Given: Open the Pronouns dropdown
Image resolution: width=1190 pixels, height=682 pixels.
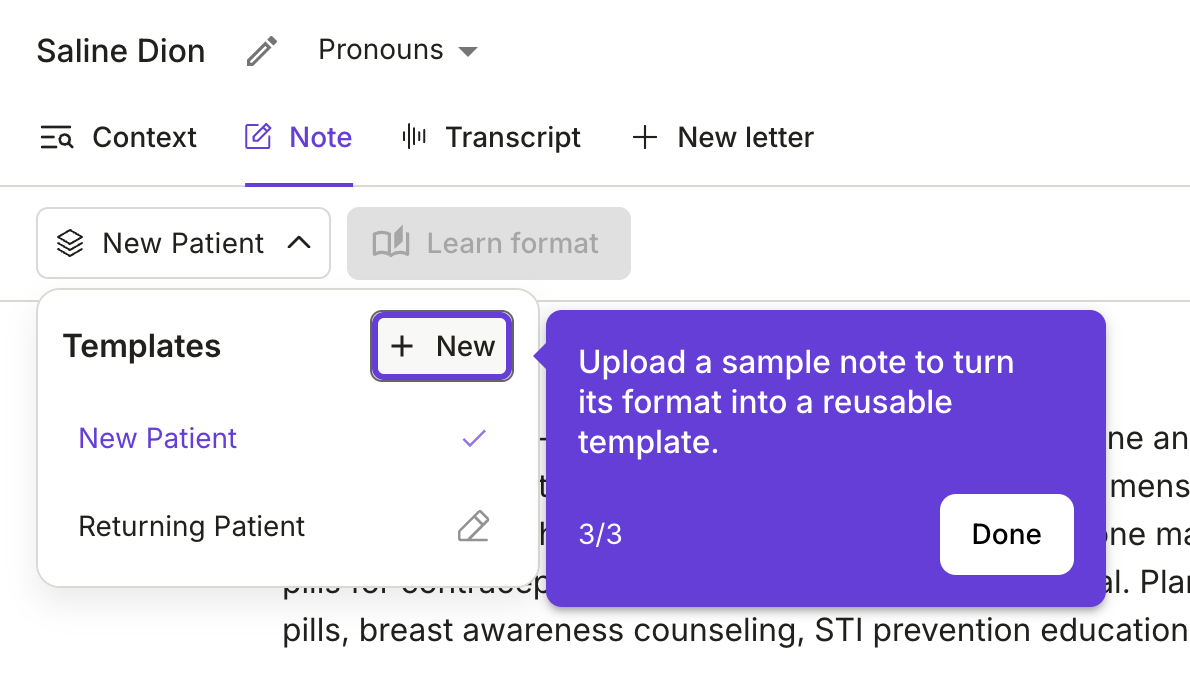Looking at the screenshot, I should 397,49.
